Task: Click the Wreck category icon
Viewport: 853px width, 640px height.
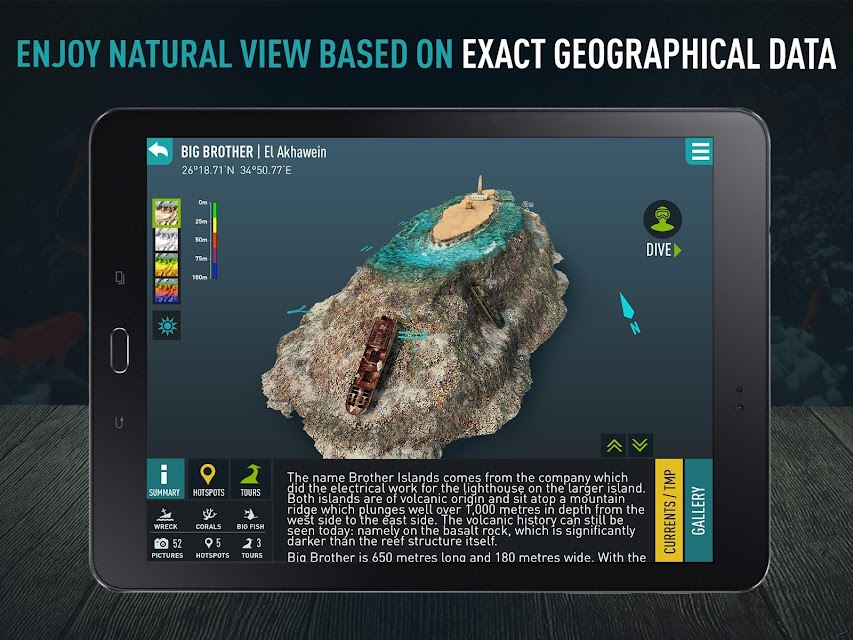Action: pos(165,519)
